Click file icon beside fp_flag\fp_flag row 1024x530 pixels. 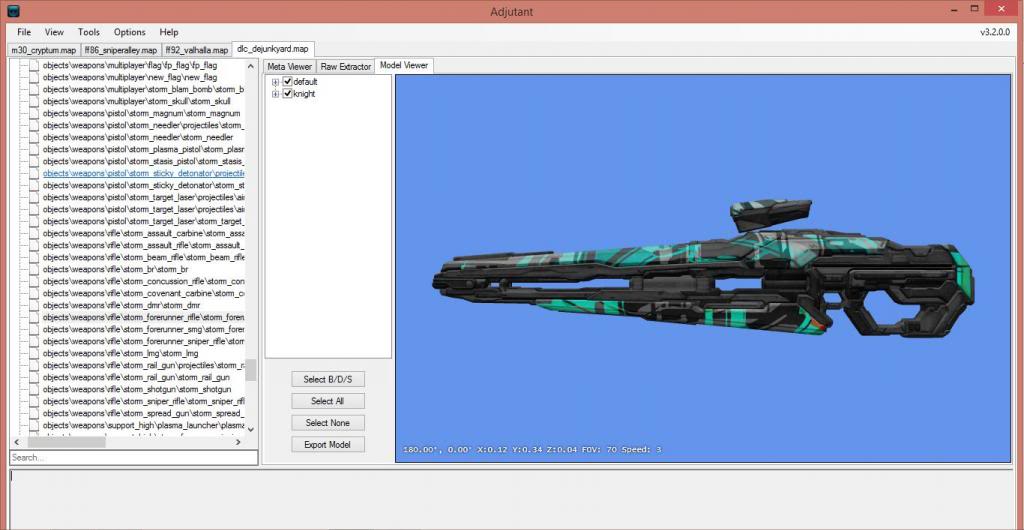click(34, 65)
